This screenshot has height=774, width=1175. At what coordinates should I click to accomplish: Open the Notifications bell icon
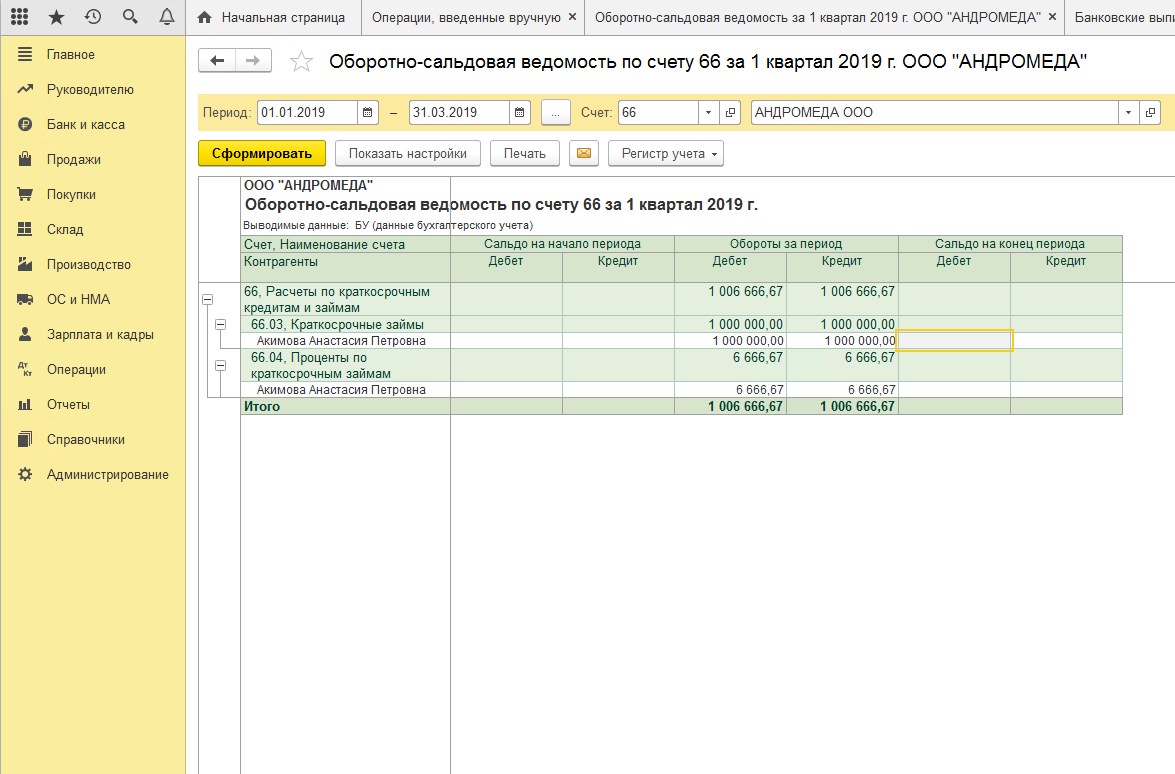166,16
